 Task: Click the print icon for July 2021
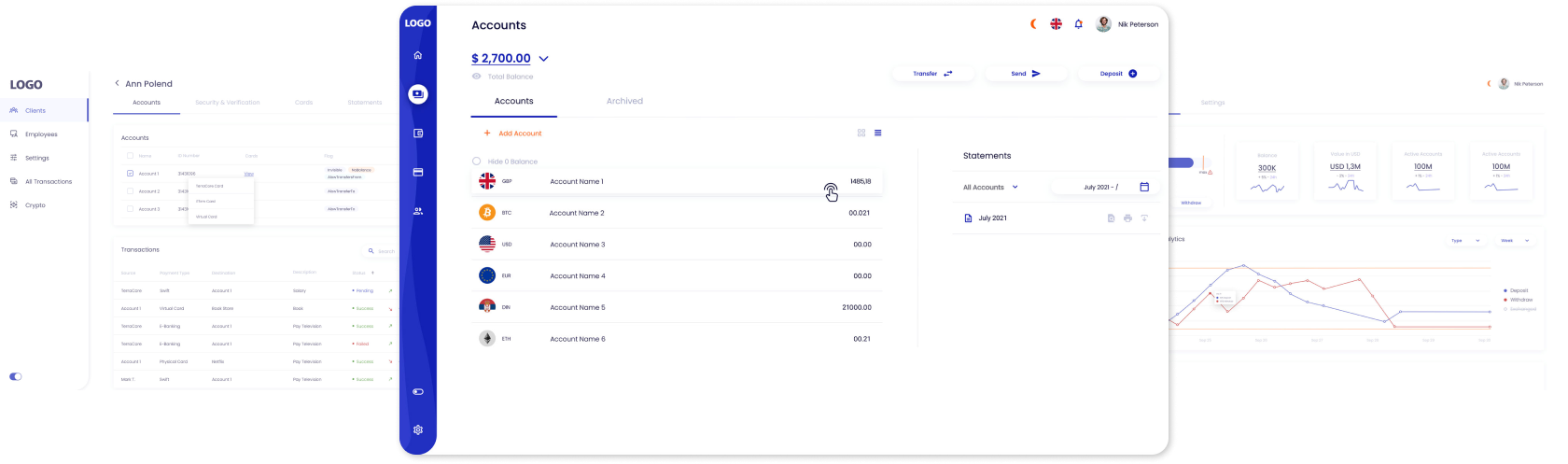[x=1127, y=218]
